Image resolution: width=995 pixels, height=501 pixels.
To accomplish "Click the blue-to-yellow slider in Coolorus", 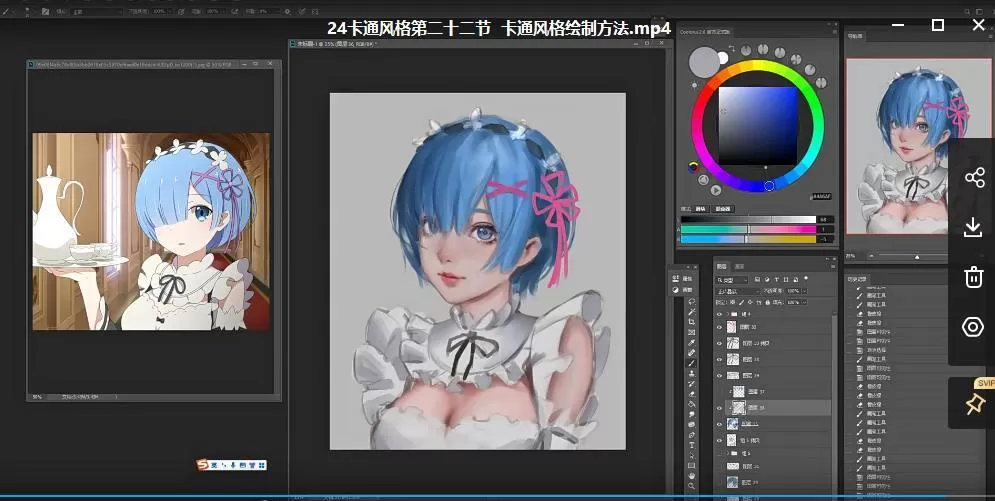I will pos(749,239).
